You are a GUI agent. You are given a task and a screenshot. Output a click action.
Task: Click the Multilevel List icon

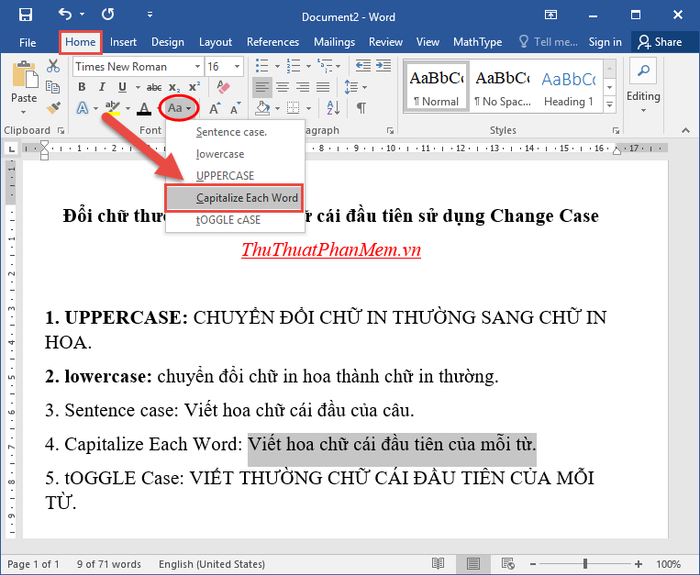point(325,66)
